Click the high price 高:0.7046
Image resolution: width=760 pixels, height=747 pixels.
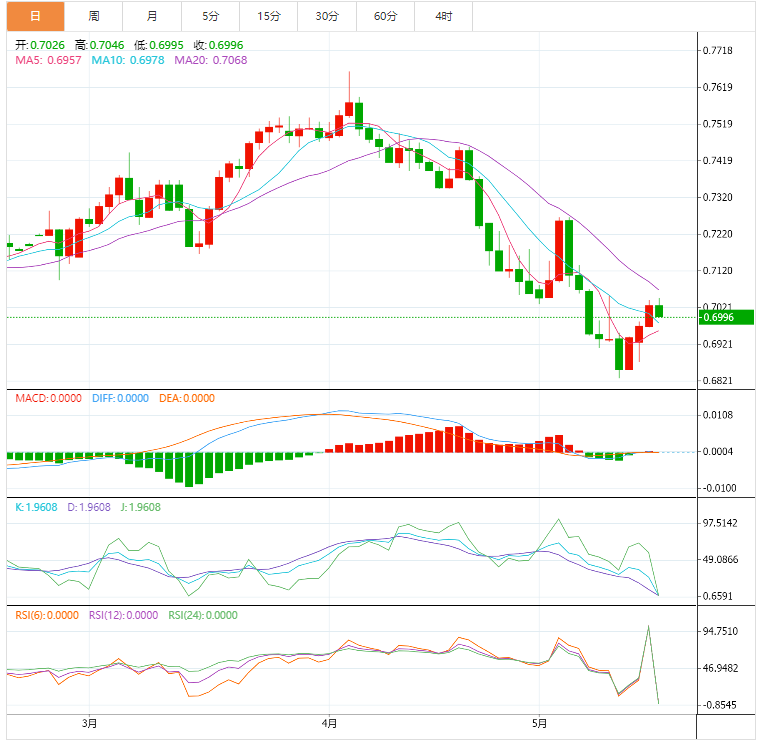pos(99,45)
